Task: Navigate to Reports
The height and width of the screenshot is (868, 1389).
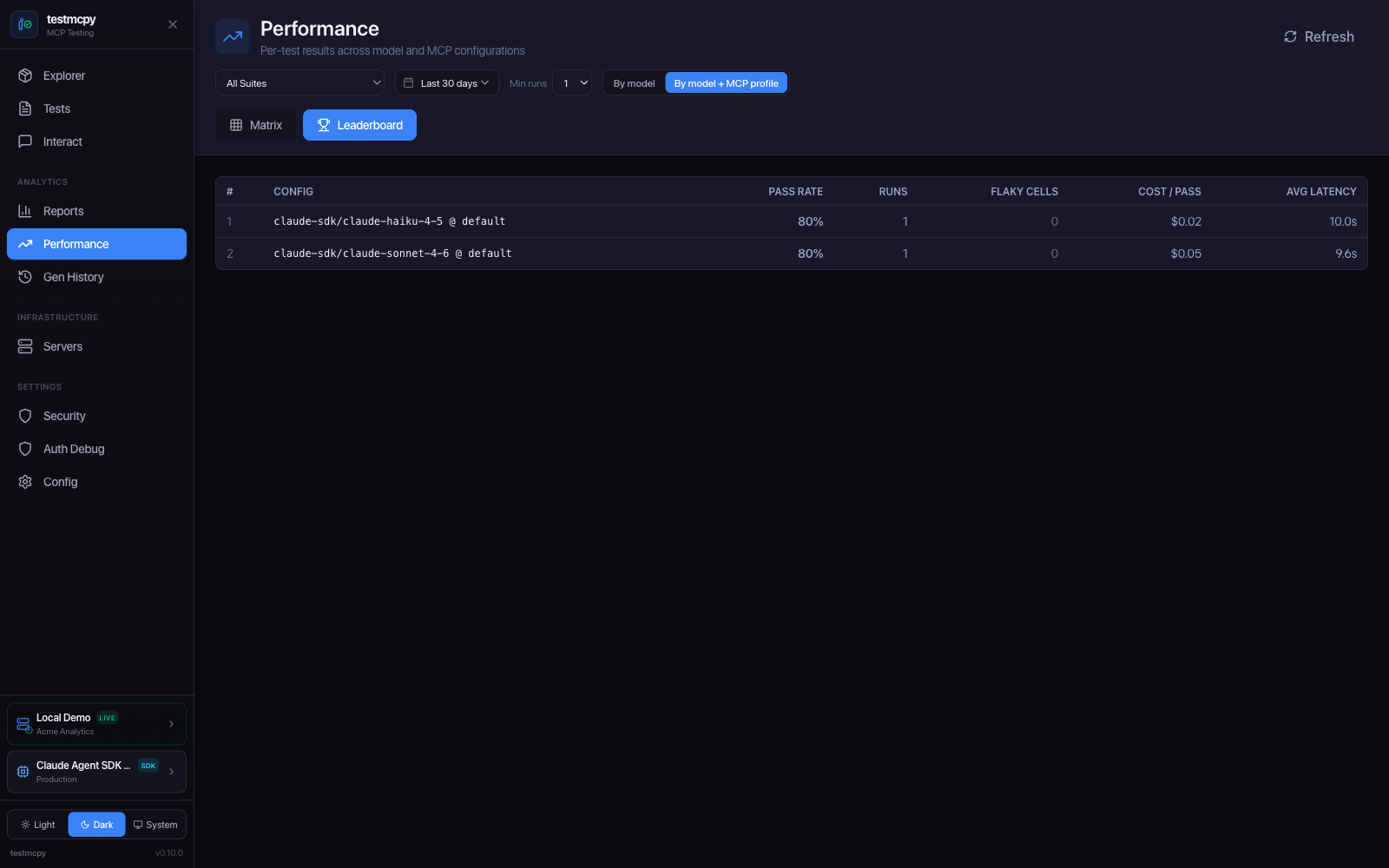Action: click(x=96, y=211)
